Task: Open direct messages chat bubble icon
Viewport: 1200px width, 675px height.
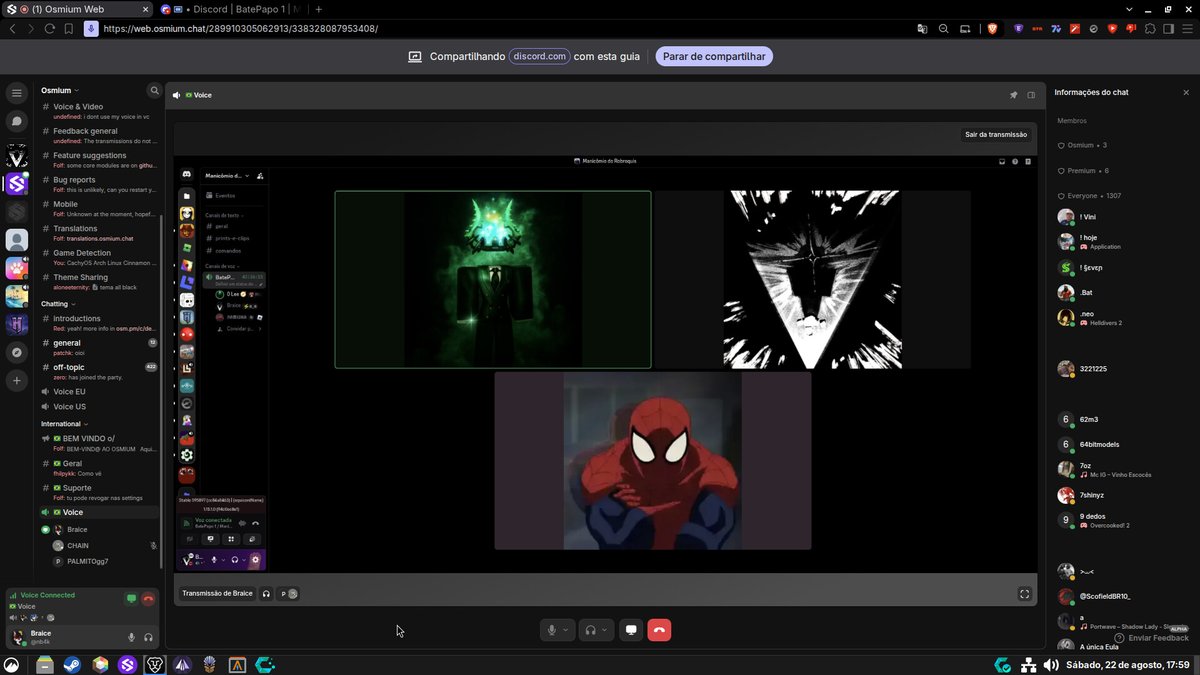Action: coord(16,121)
